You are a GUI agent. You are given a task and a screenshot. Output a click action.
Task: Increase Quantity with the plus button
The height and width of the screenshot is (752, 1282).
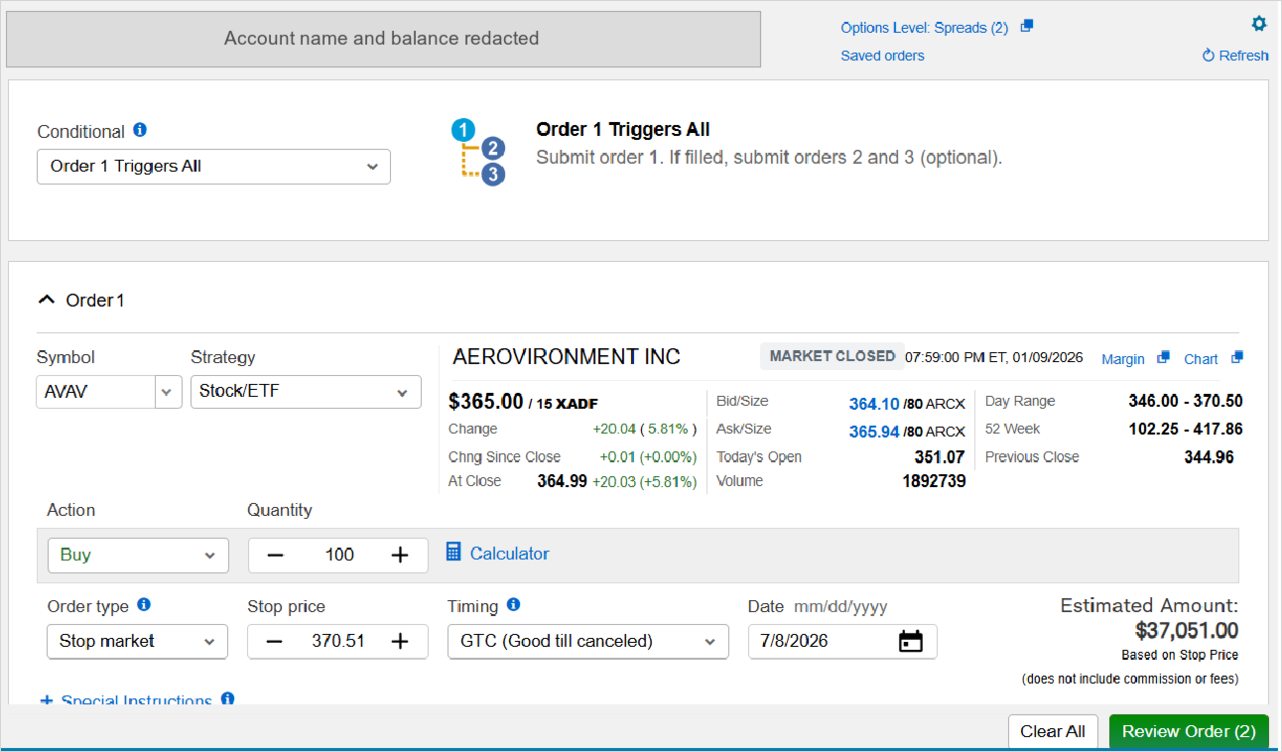(400, 555)
